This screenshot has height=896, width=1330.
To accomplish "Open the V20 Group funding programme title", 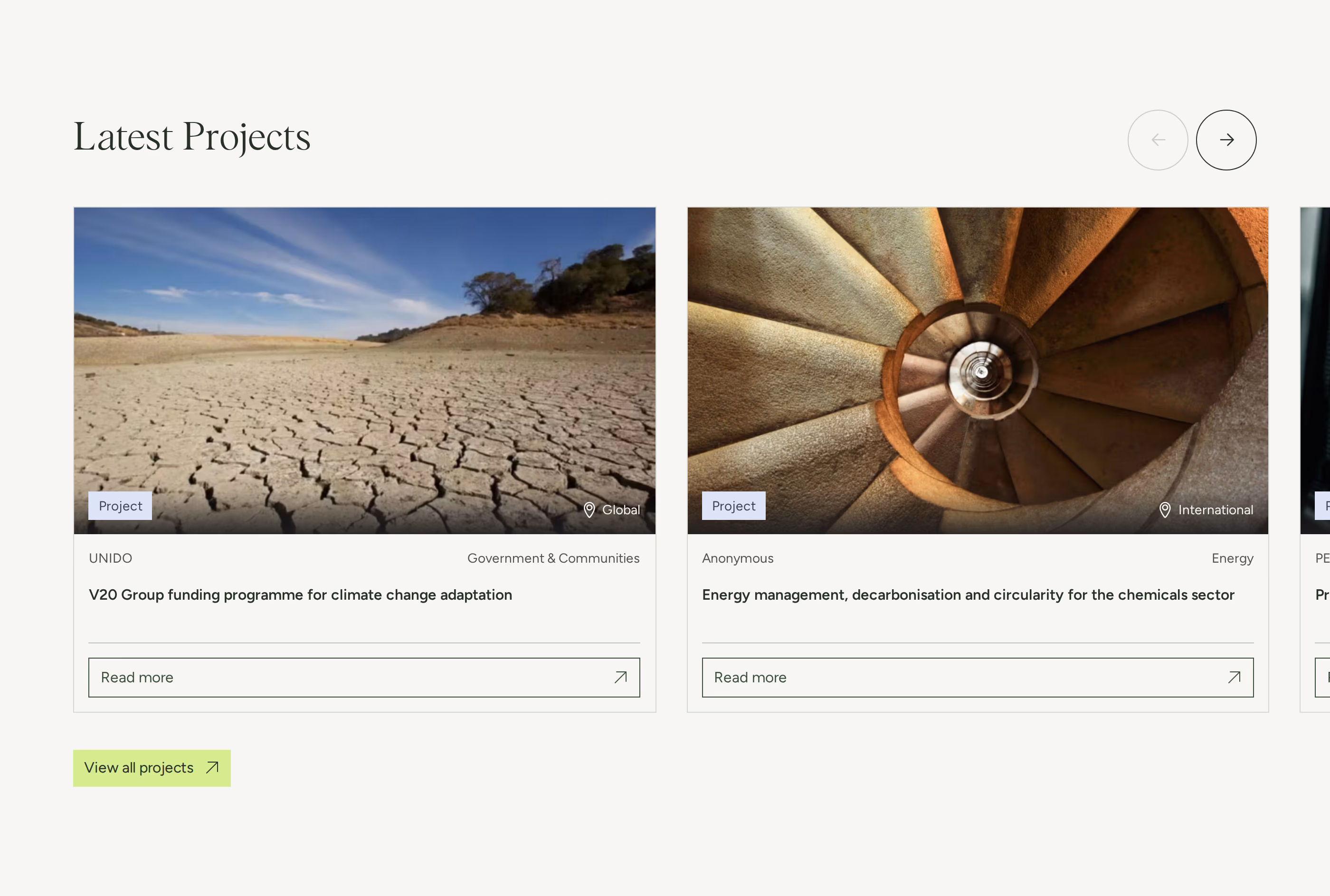I will pyautogui.click(x=301, y=595).
